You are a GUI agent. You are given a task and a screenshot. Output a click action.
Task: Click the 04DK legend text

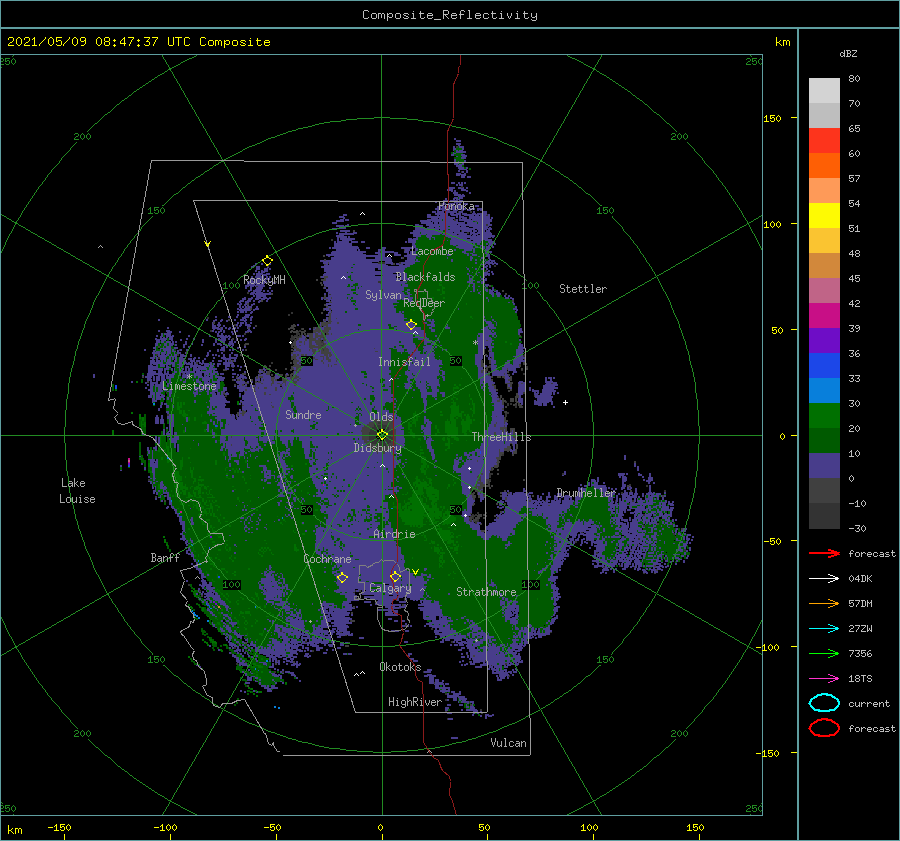click(x=860, y=579)
